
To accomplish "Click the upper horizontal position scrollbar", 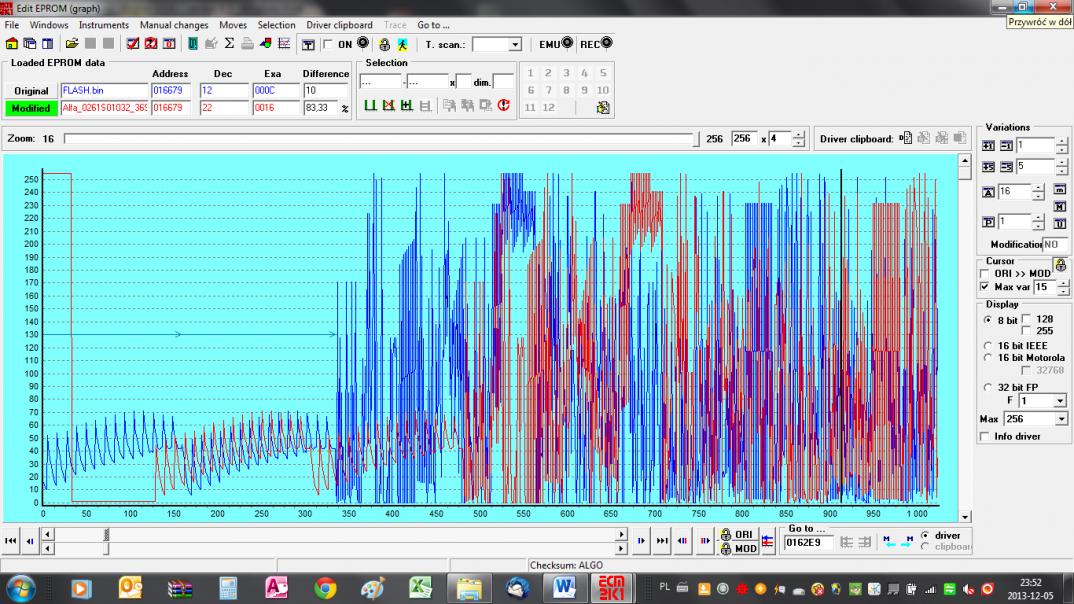I will (x=334, y=534).
